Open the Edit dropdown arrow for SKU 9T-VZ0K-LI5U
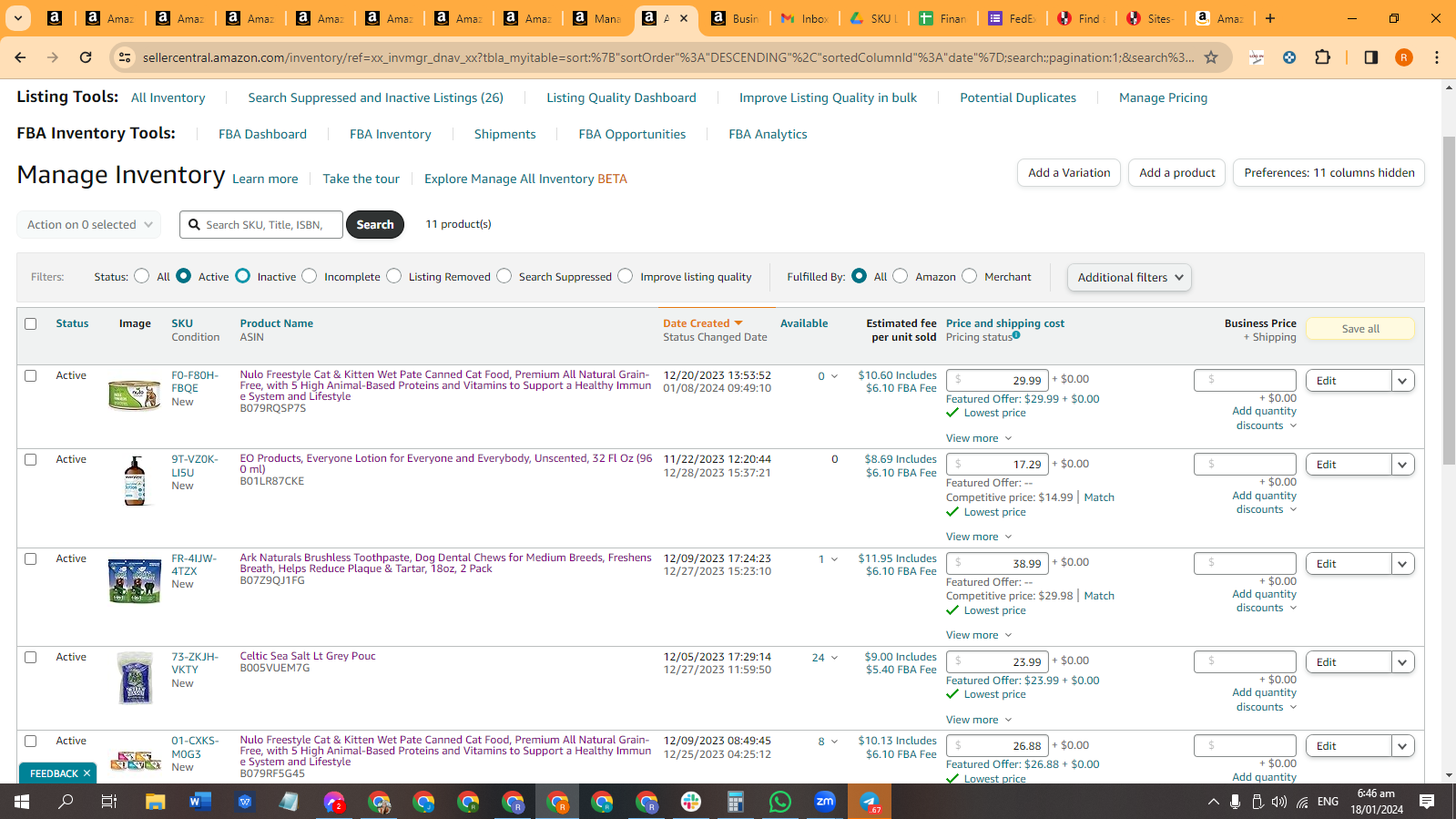 [1402, 465]
